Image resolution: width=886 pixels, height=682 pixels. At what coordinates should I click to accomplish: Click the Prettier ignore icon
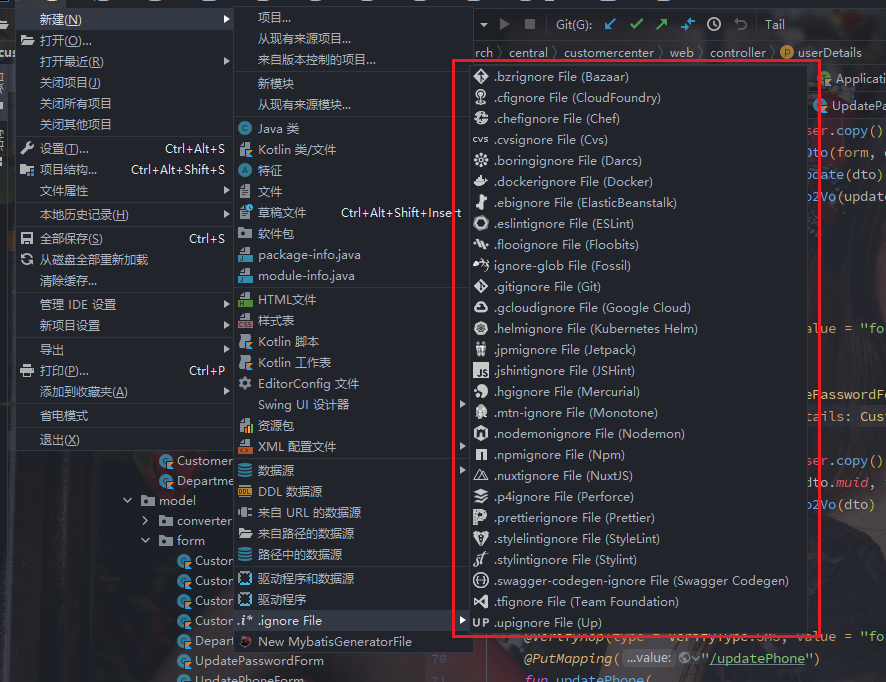pyautogui.click(x=481, y=518)
